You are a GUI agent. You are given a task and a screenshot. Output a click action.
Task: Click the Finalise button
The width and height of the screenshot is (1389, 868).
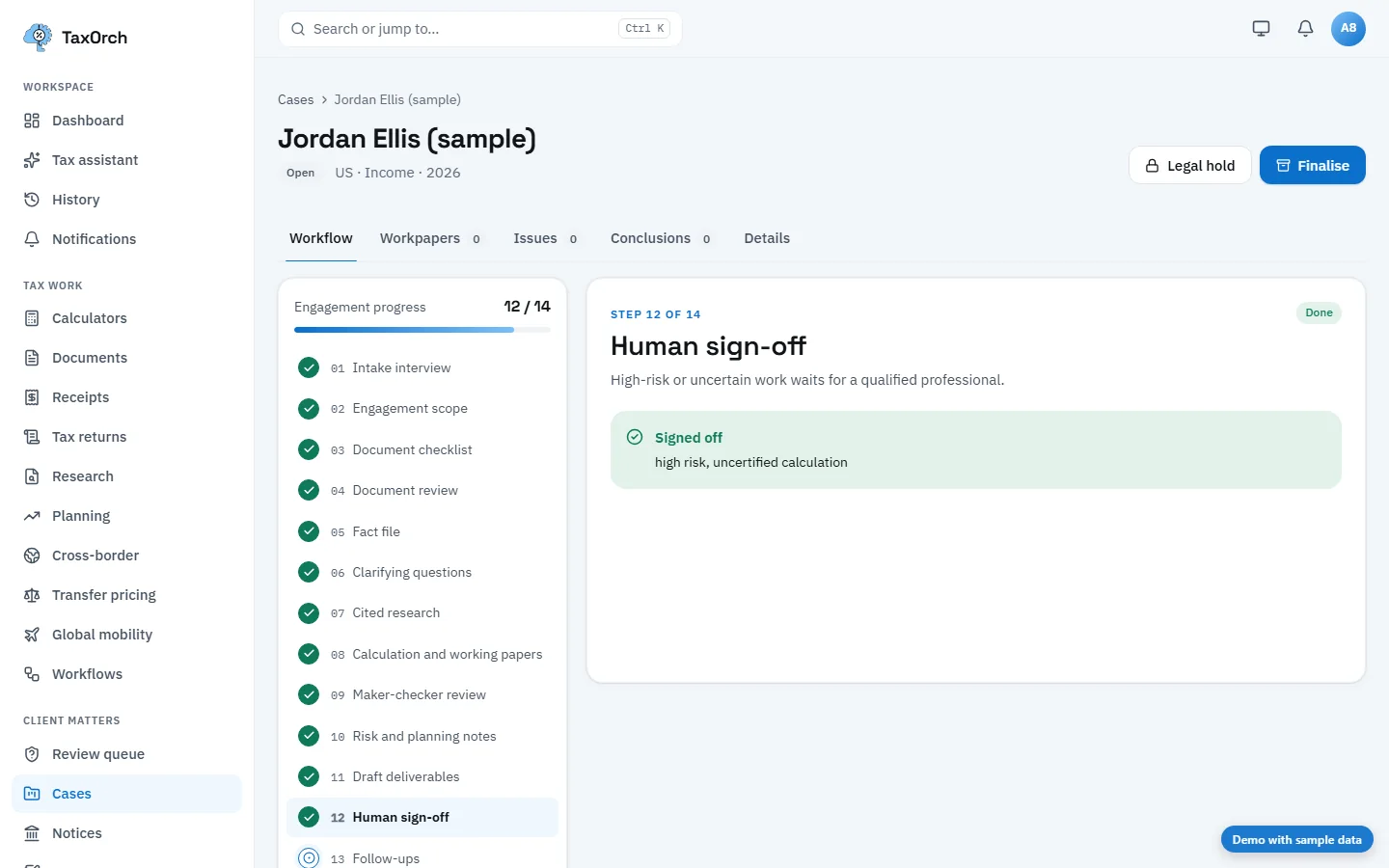point(1312,165)
